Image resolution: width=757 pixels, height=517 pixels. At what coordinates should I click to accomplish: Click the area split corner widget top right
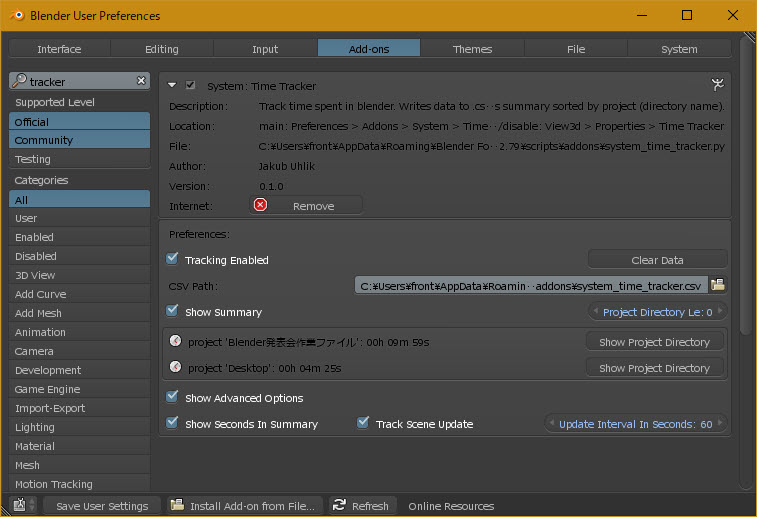pyautogui.click(x=750, y=37)
